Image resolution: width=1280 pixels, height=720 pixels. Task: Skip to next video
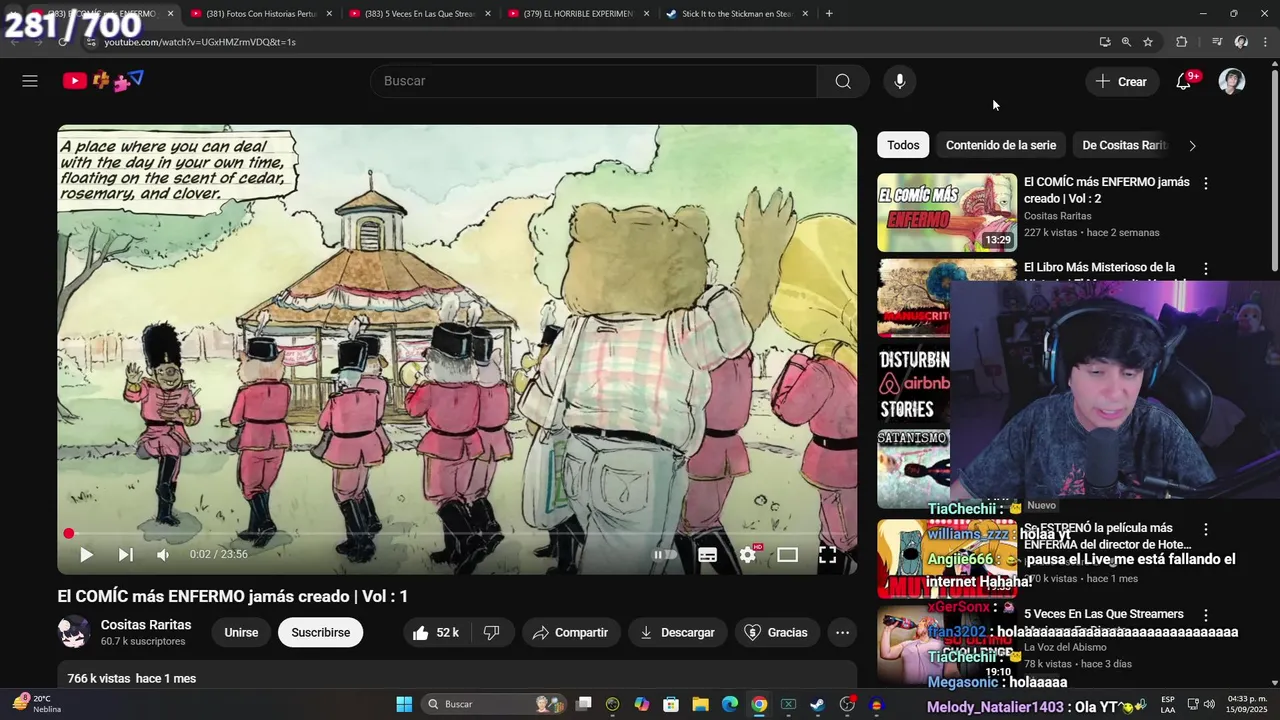pyautogui.click(x=126, y=554)
